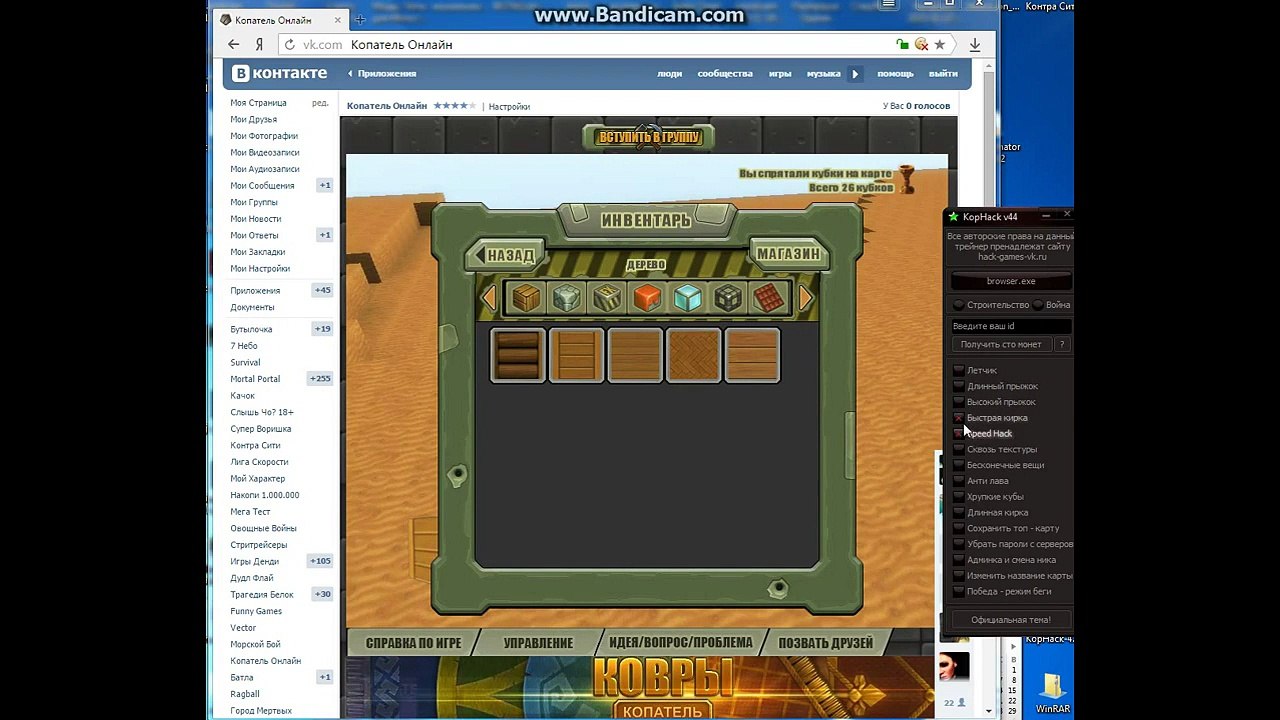Click the ВСТУПИТЬ В ГРУППУ banner button
Image resolution: width=1280 pixels, height=720 pixels.
[648, 137]
